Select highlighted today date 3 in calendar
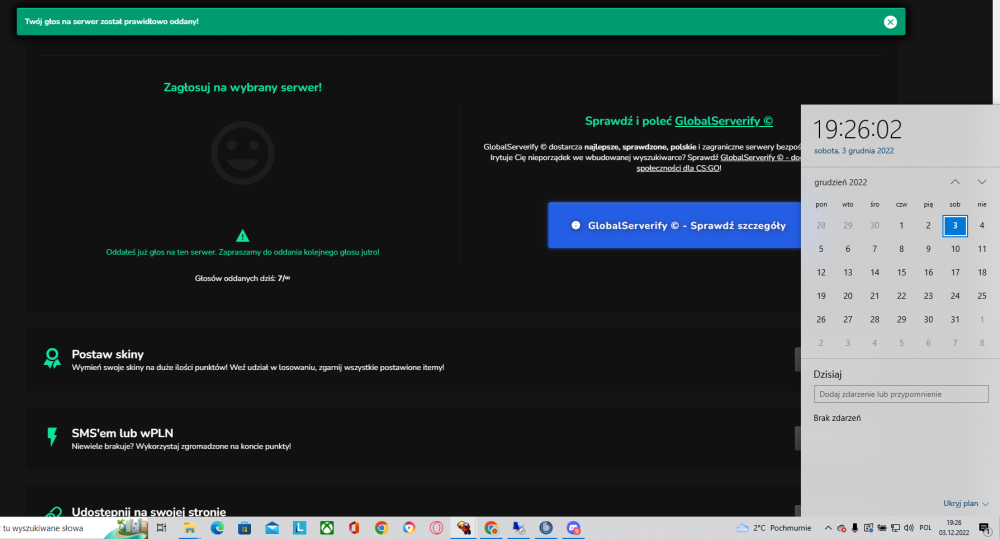Screen dimensions: 1000x539 click(955, 225)
